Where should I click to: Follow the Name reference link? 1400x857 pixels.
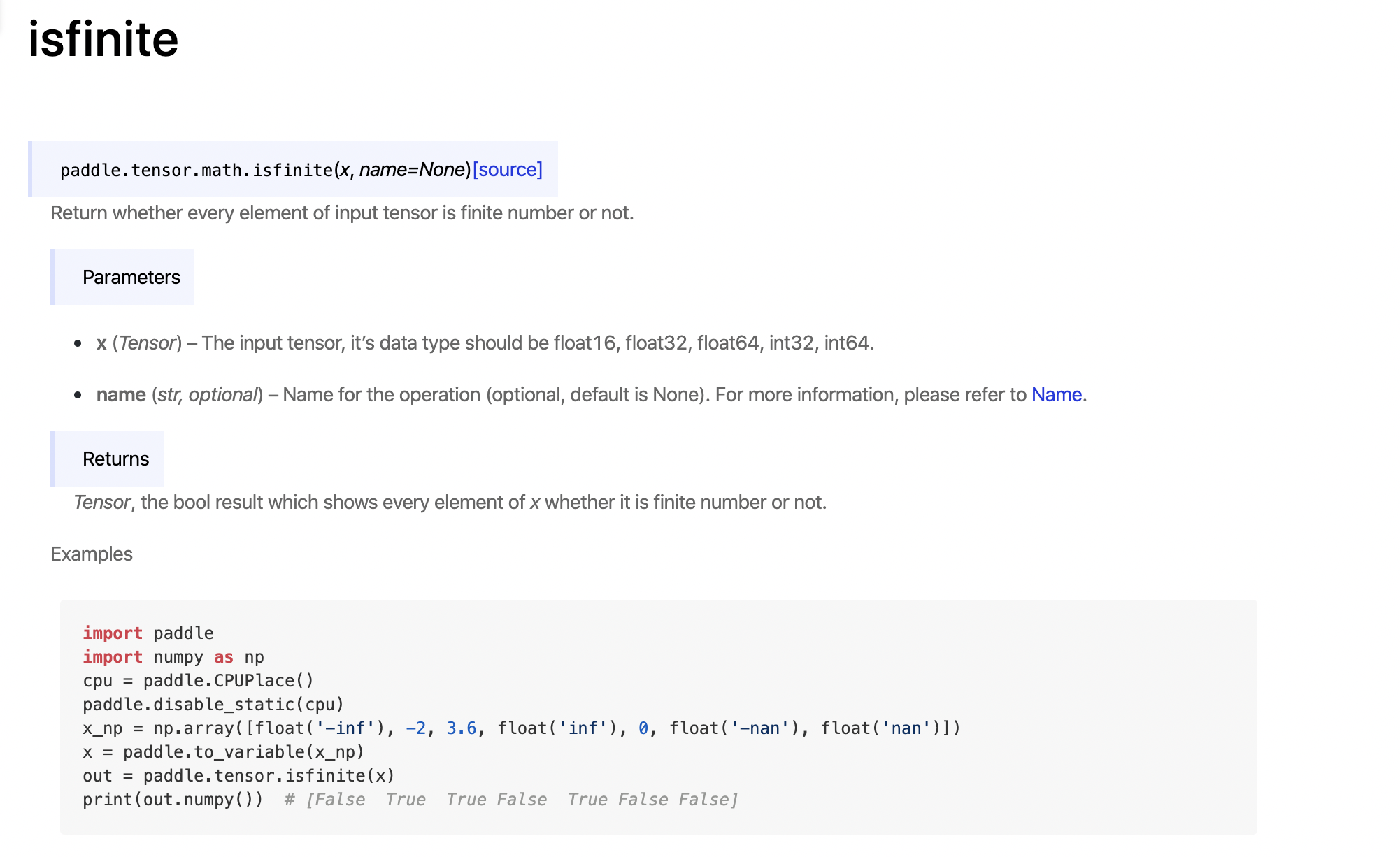click(x=1057, y=395)
